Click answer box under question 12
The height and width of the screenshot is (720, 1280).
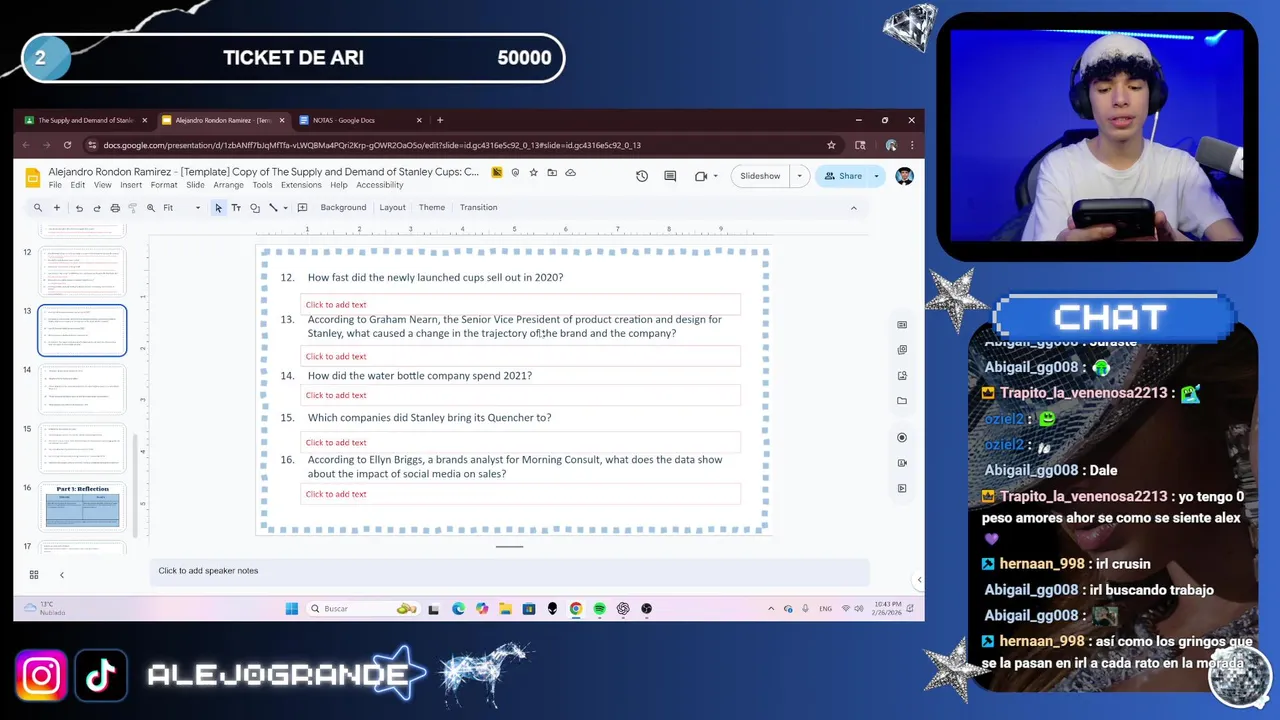pos(520,304)
